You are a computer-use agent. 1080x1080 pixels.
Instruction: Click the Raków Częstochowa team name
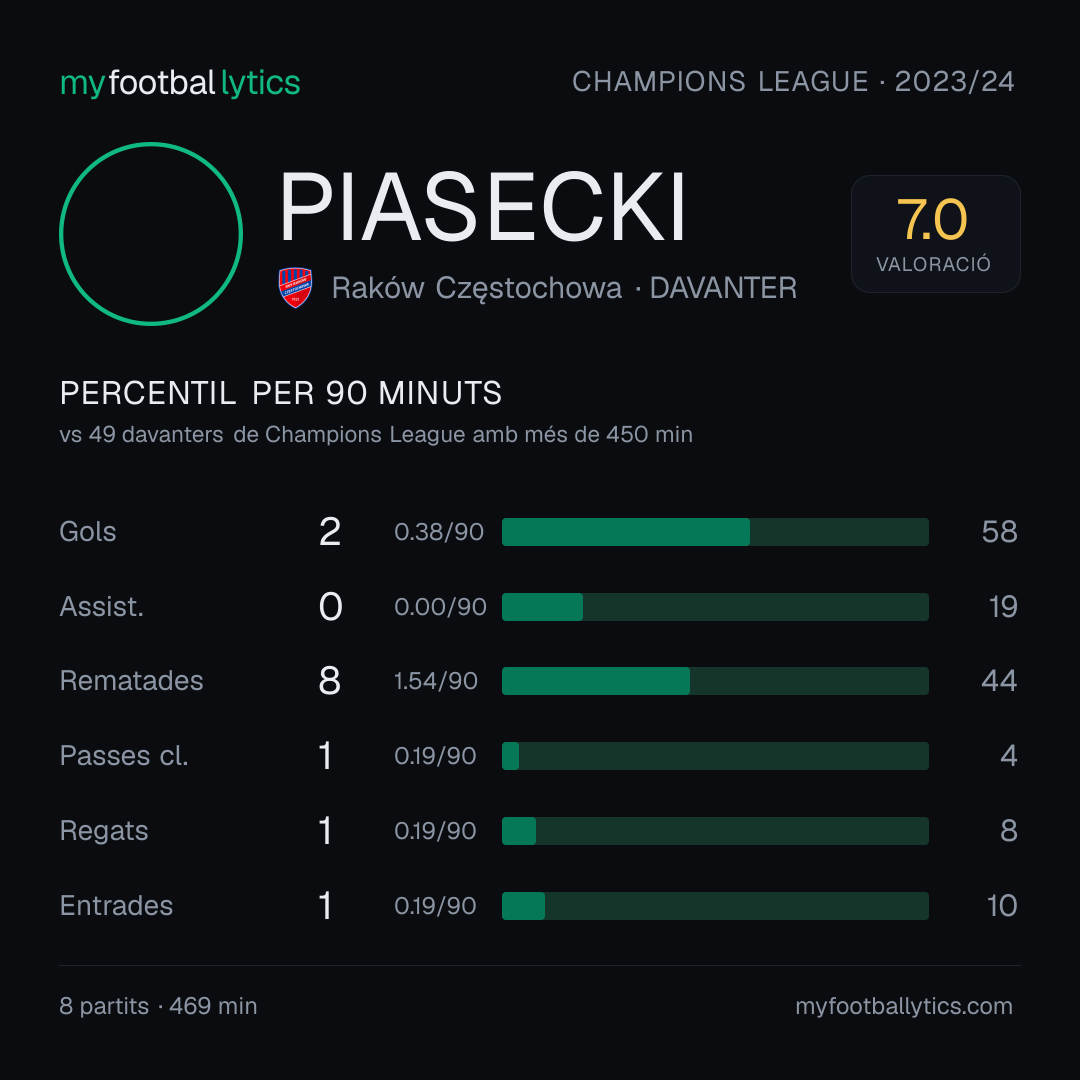coord(477,288)
